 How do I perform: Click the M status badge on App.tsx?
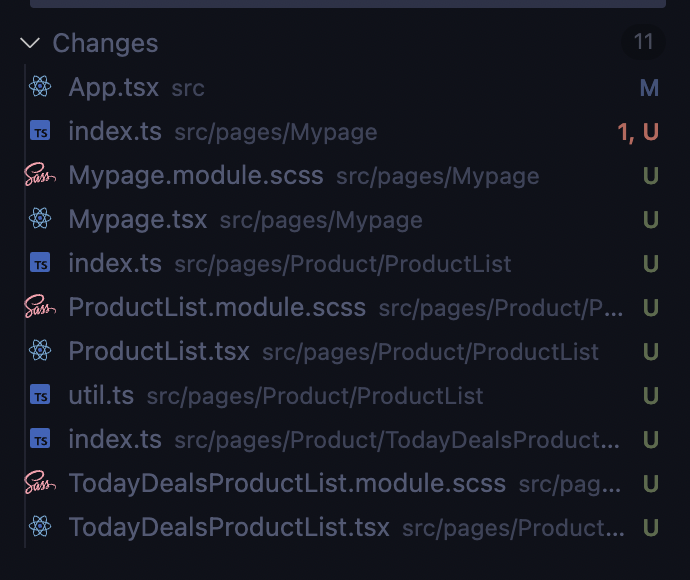point(649,88)
